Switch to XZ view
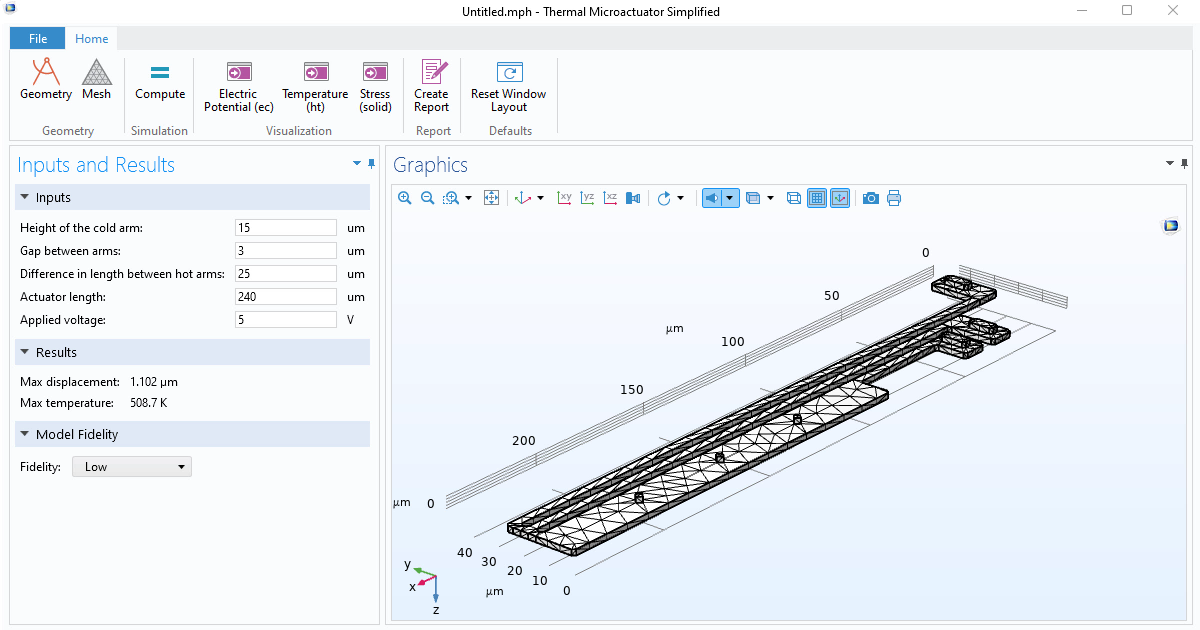 [610, 198]
